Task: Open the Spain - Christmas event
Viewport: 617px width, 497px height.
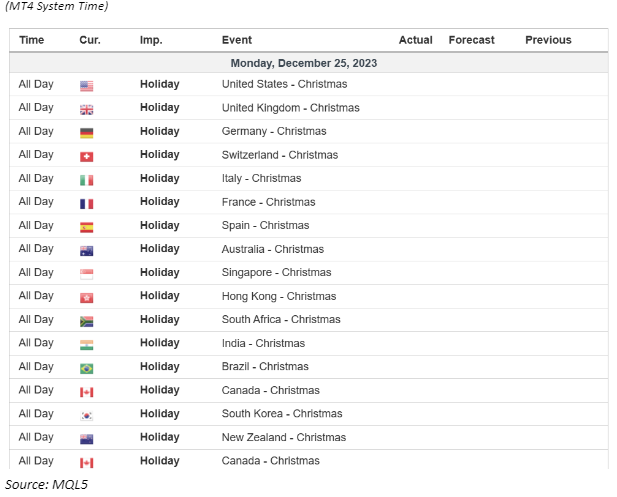Action: [x=265, y=226]
